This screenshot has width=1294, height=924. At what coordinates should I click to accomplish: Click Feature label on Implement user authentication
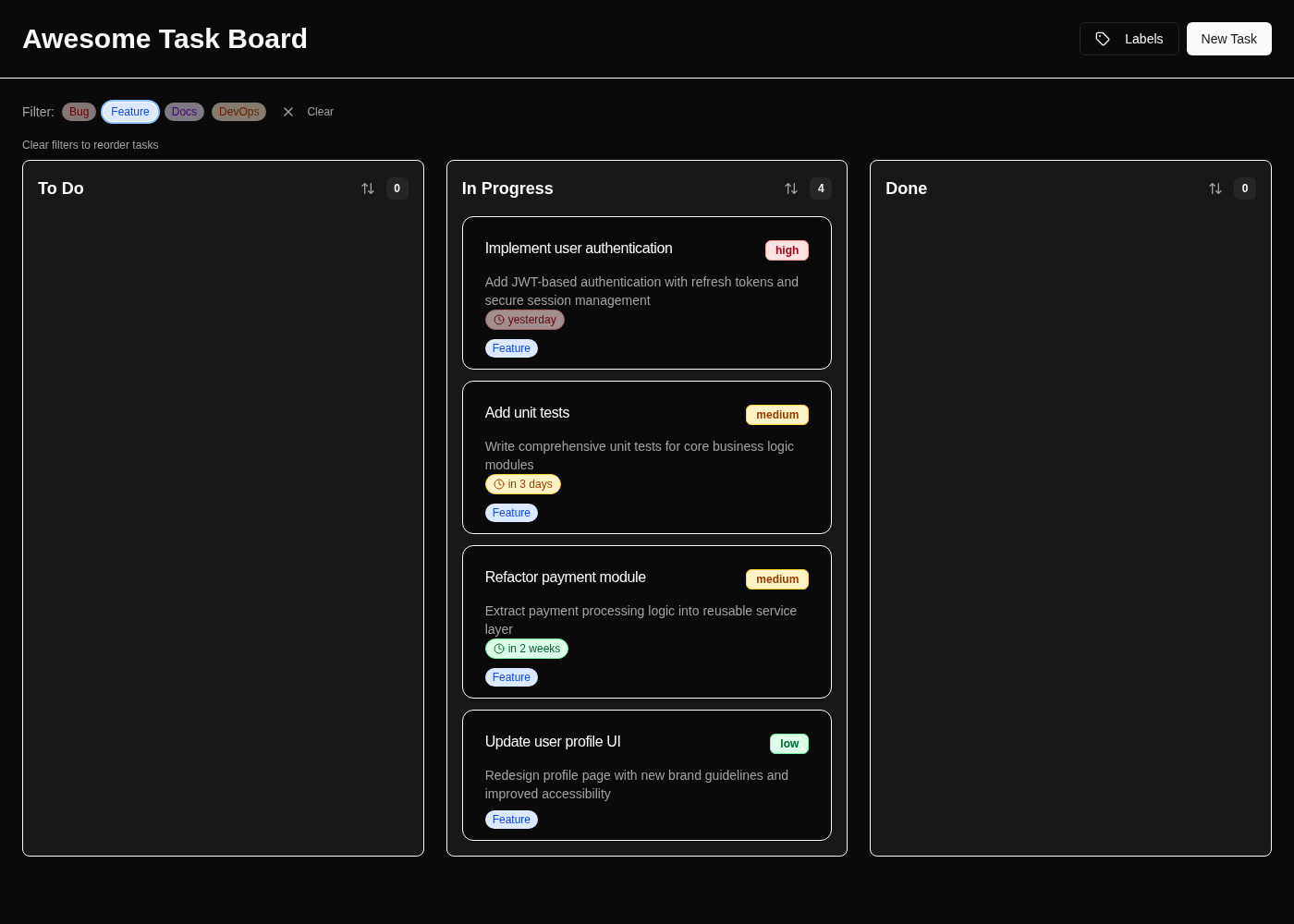coord(511,348)
